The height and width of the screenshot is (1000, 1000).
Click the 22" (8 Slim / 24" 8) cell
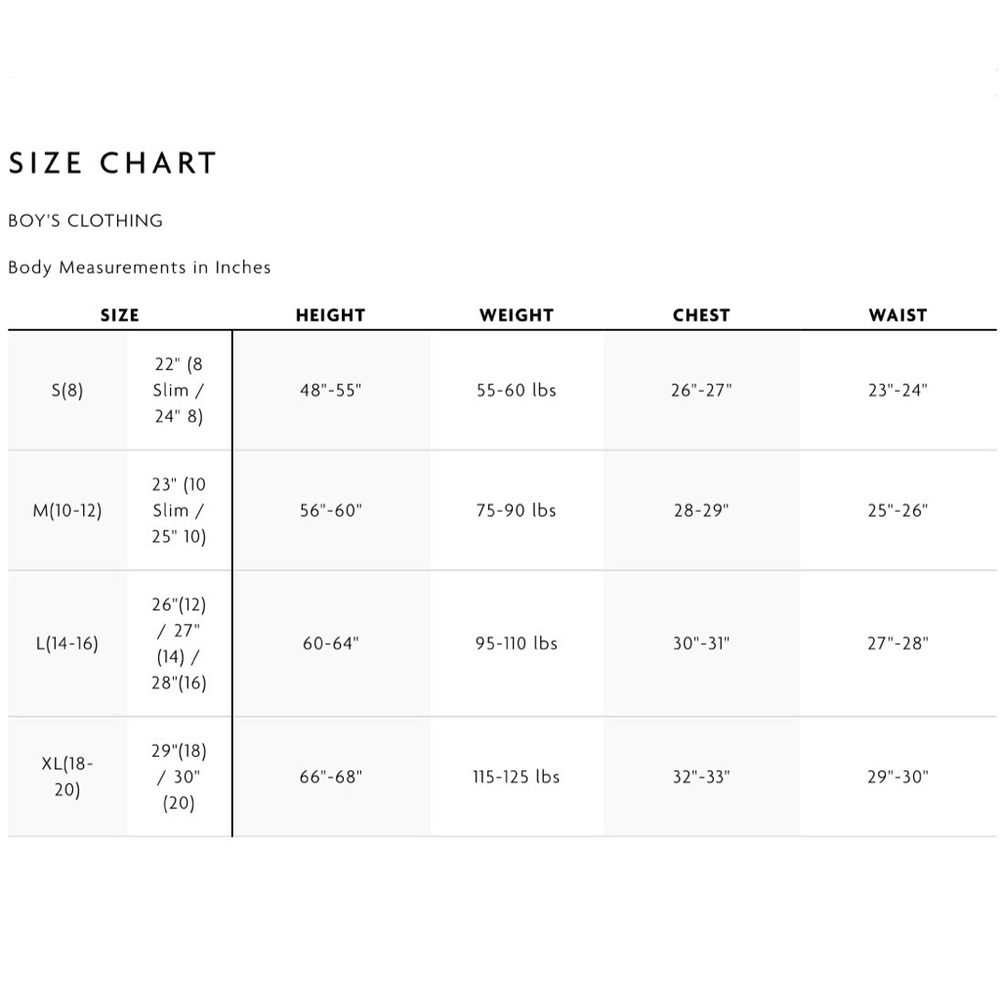coord(179,390)
